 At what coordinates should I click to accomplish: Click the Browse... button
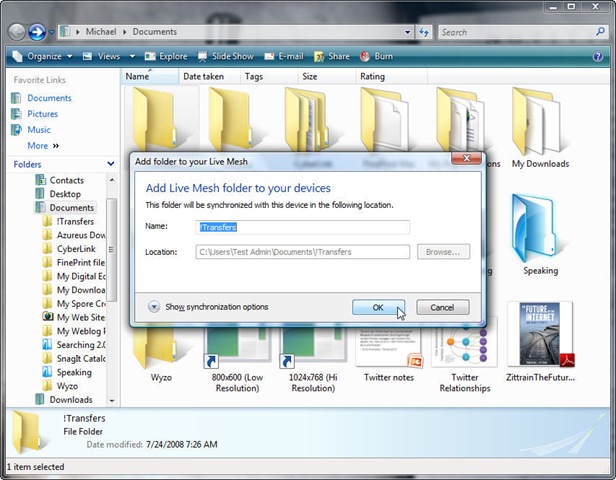[443, 252]
